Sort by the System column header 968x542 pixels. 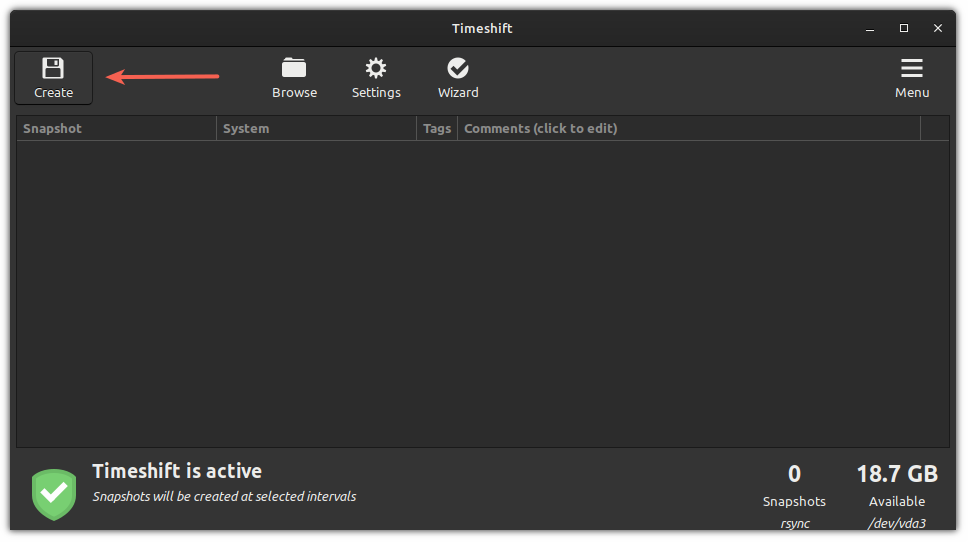(316, 128)
